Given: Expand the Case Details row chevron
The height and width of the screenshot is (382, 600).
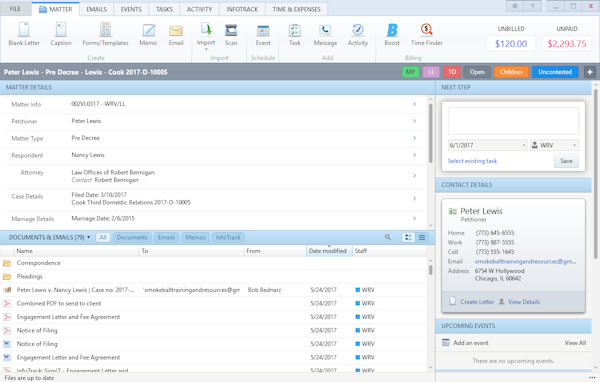Looking at the screenshot, I should pyautogui.click(x=414, y=198).
